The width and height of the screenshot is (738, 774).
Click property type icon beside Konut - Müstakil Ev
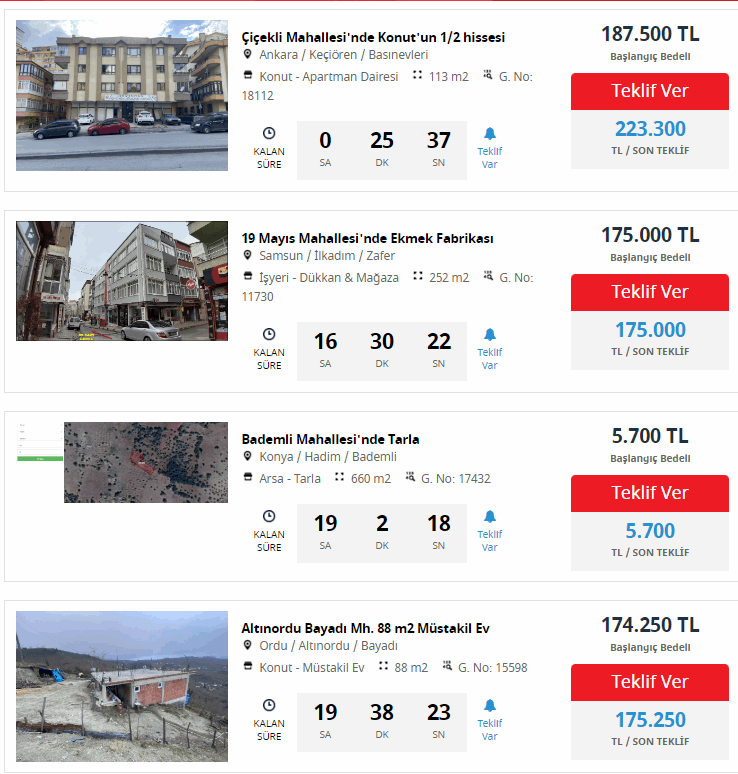point(248,666)
